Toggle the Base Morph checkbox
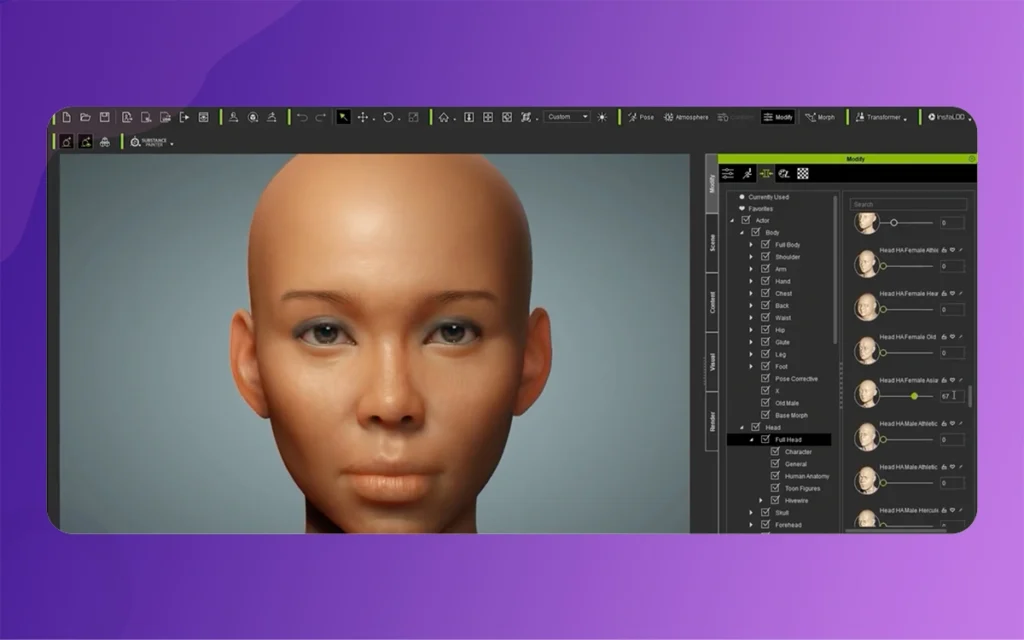The height and width of the screenshot is (640, 1024). click(765, 415)
